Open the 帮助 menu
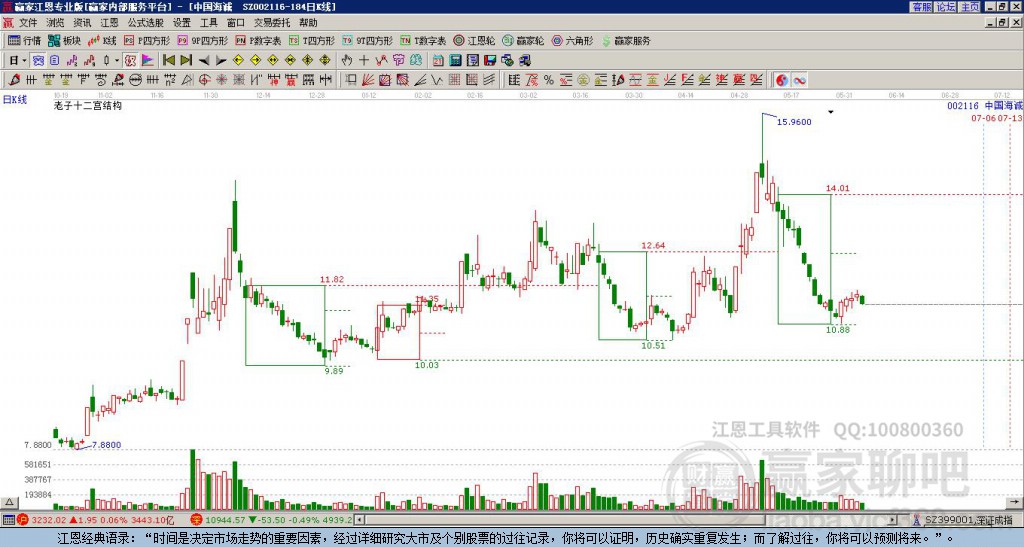Screen dimensions: 1024x548 tap(308, 23)
